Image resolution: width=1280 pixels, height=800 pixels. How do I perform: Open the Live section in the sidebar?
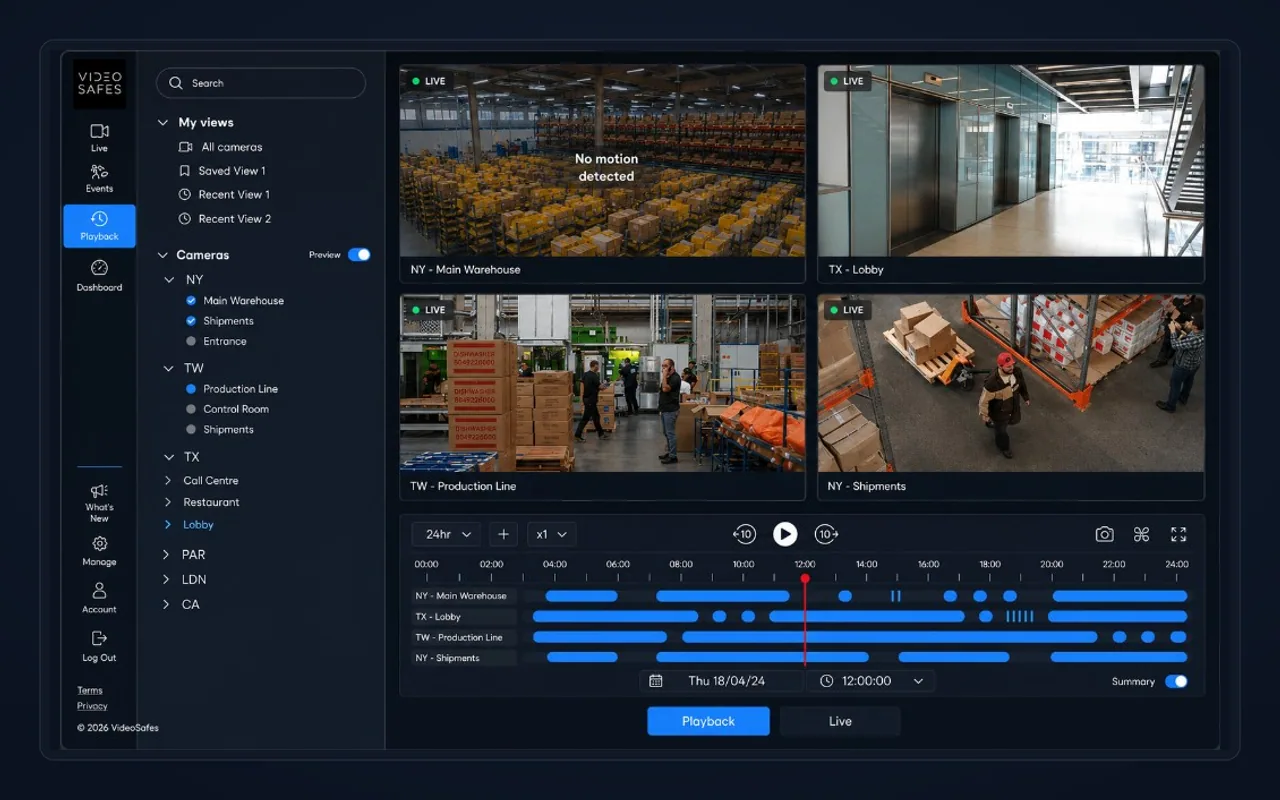coord(99,138)
